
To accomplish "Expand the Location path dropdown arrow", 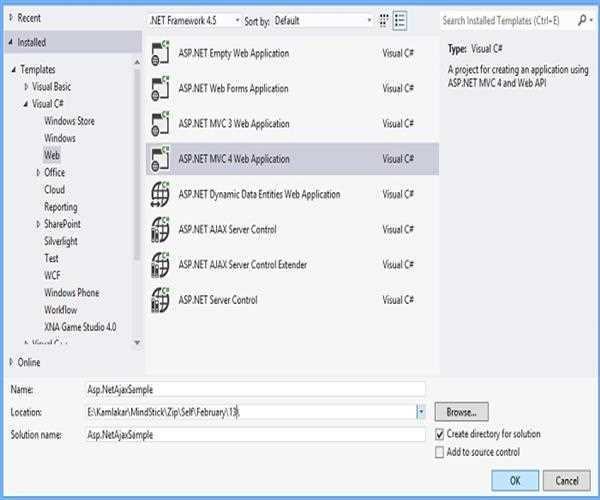I will click(421, 411).
